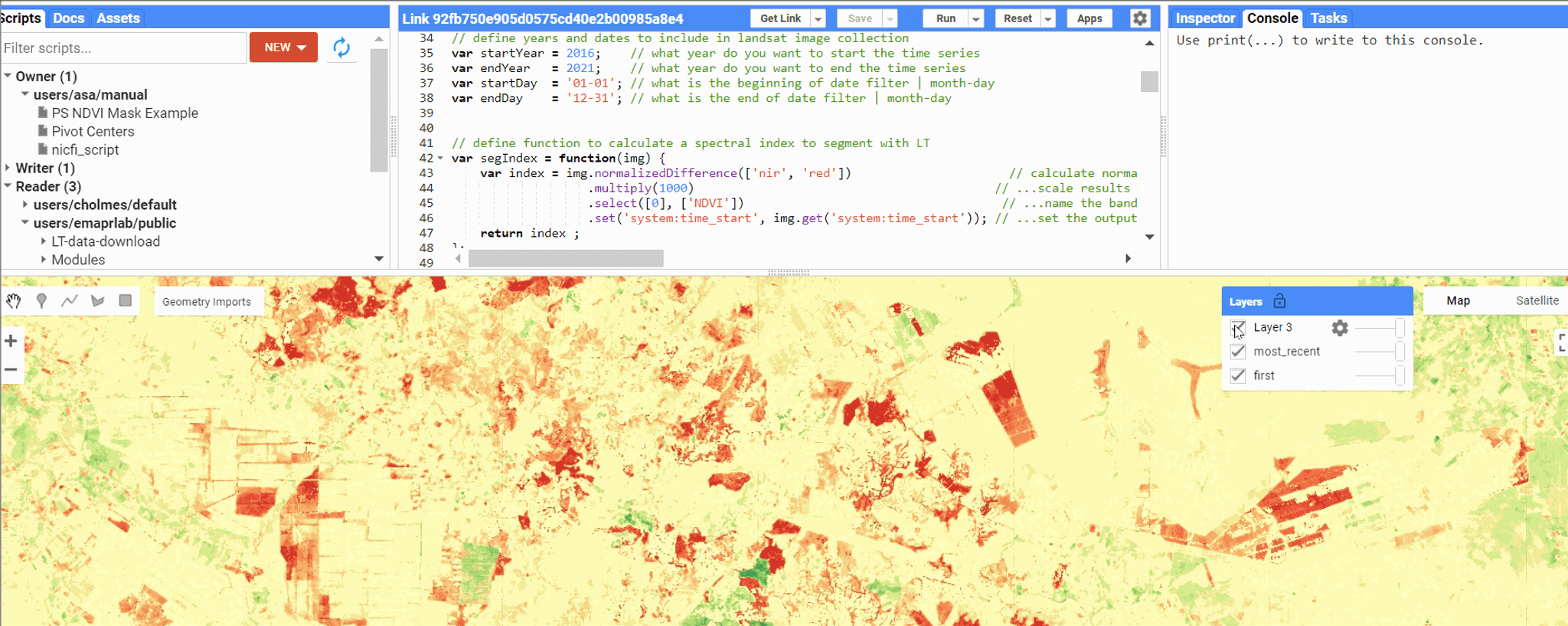Viewport: 1568px width, 626px height.
Task: Toggle fullscreen map view
Action: (1562, 342)
